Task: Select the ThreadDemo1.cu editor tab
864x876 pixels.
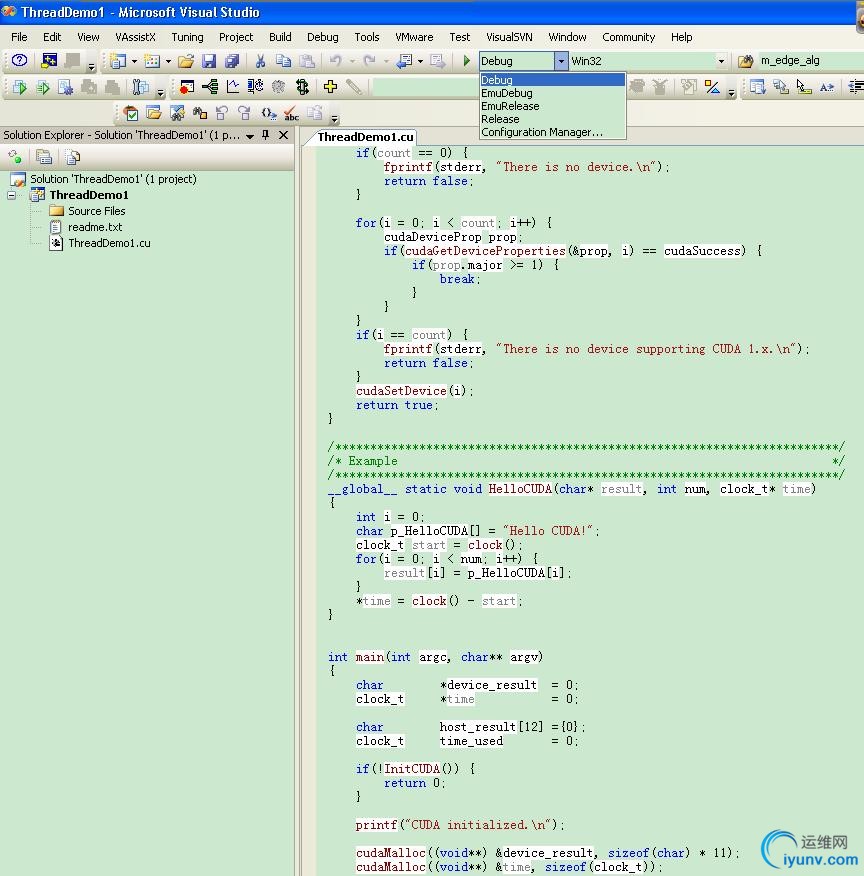Action: pos(365,137)
